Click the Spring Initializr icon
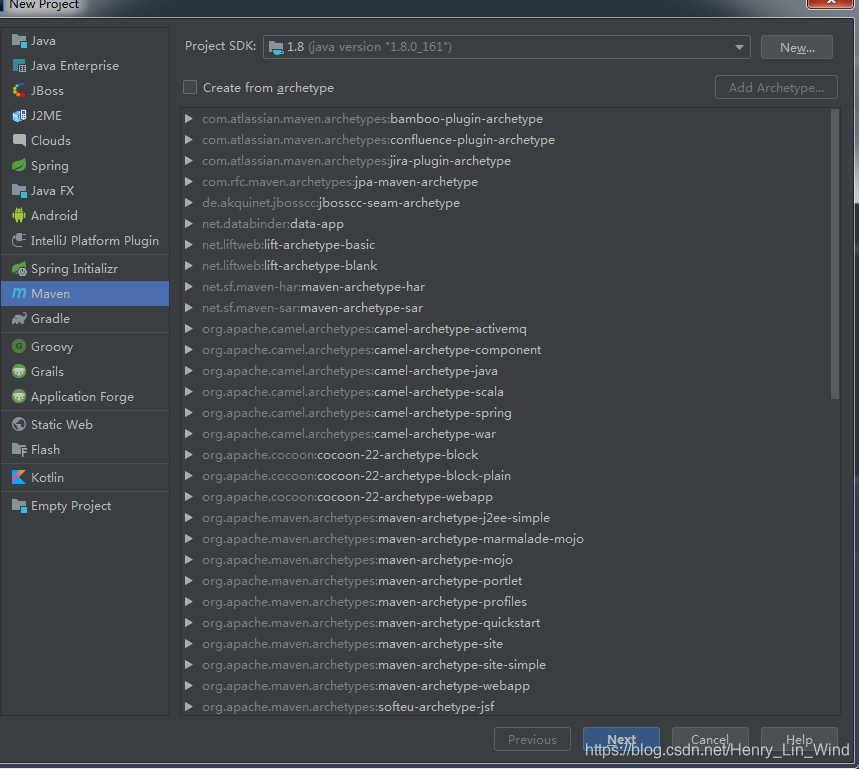 point(19,268)
